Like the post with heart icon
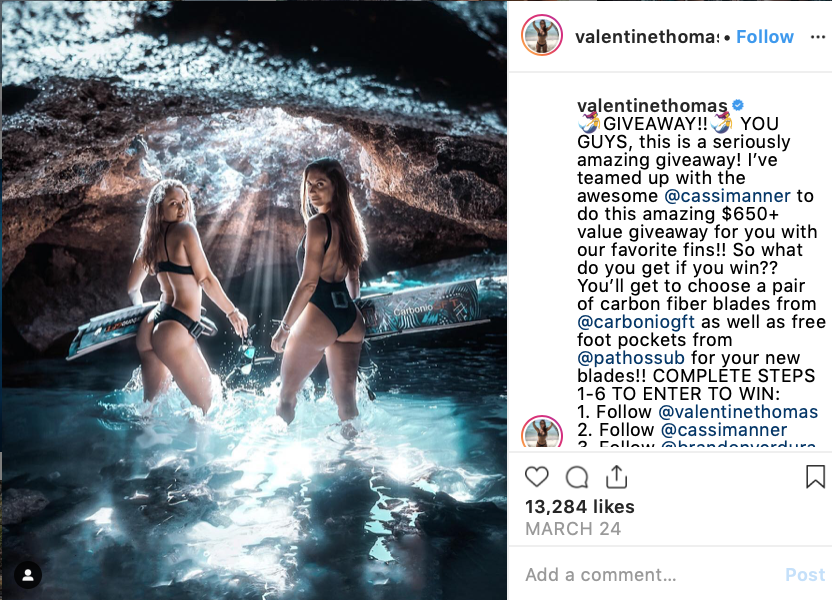Viewport: 832px width, 600px height. (x=536, y=476)
